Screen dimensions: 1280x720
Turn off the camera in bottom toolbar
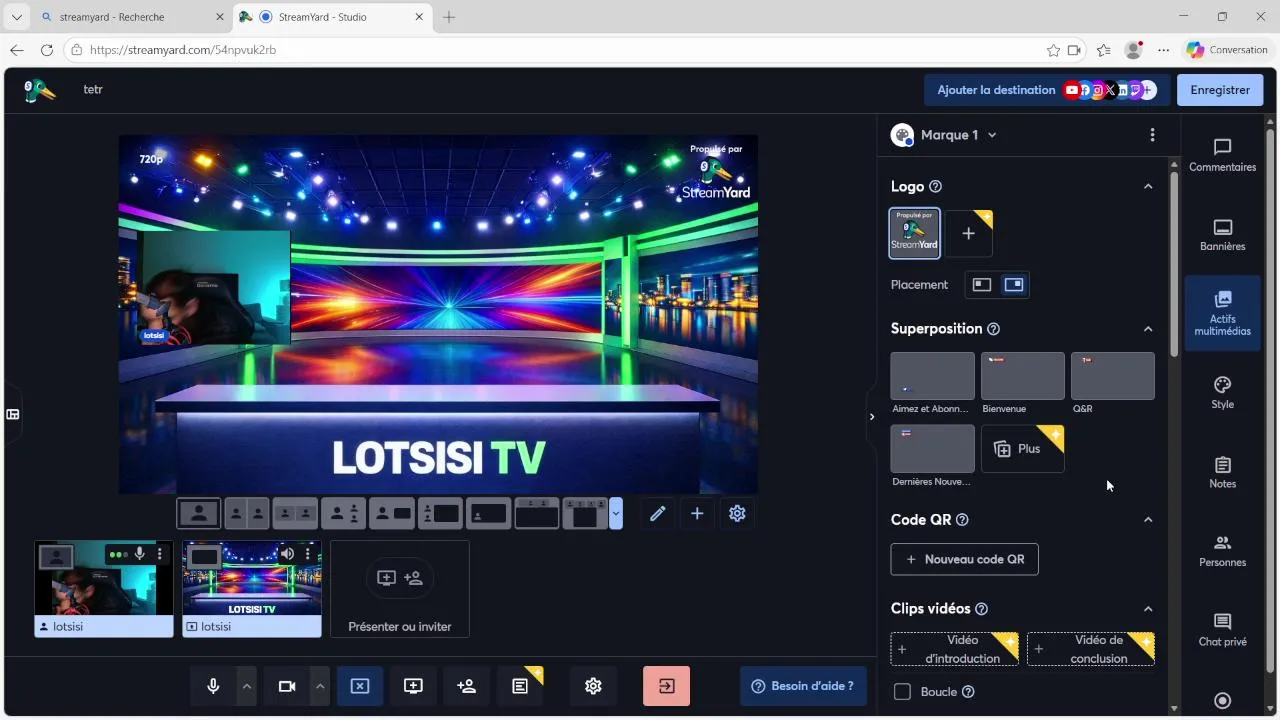287,686
